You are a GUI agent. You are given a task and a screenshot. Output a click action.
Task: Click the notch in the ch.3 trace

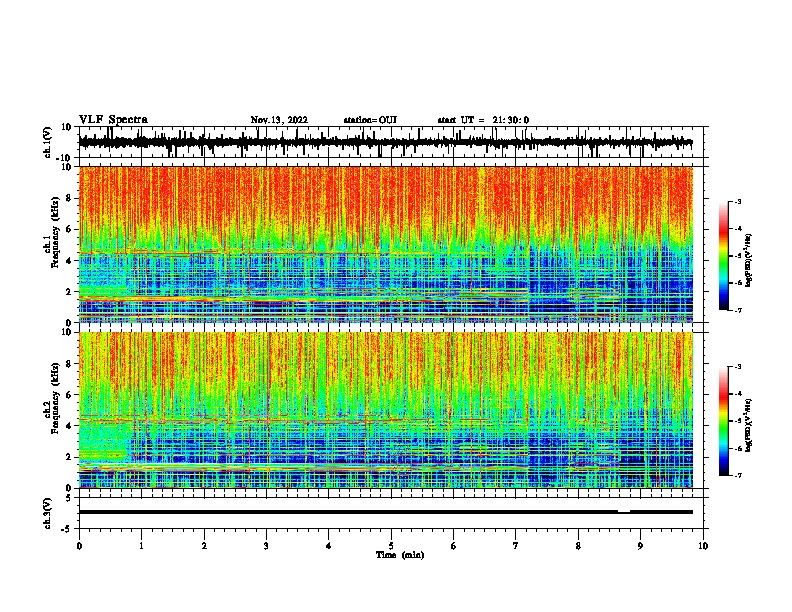pos(624,512)
